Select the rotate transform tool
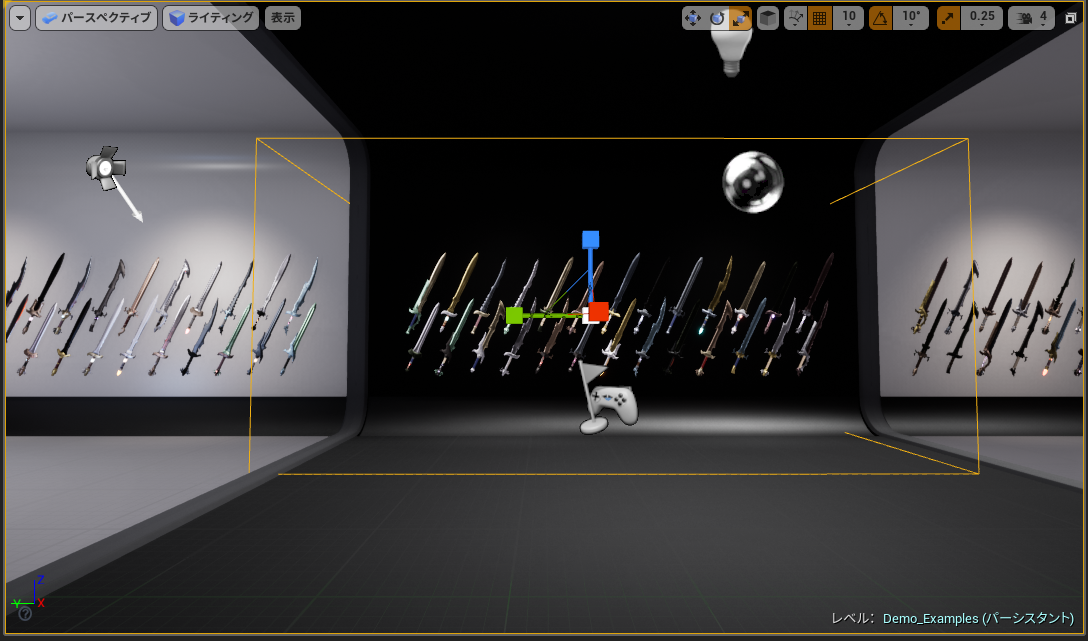The width and height of the screenshot is (1088, 641). [x=717, y=19]
